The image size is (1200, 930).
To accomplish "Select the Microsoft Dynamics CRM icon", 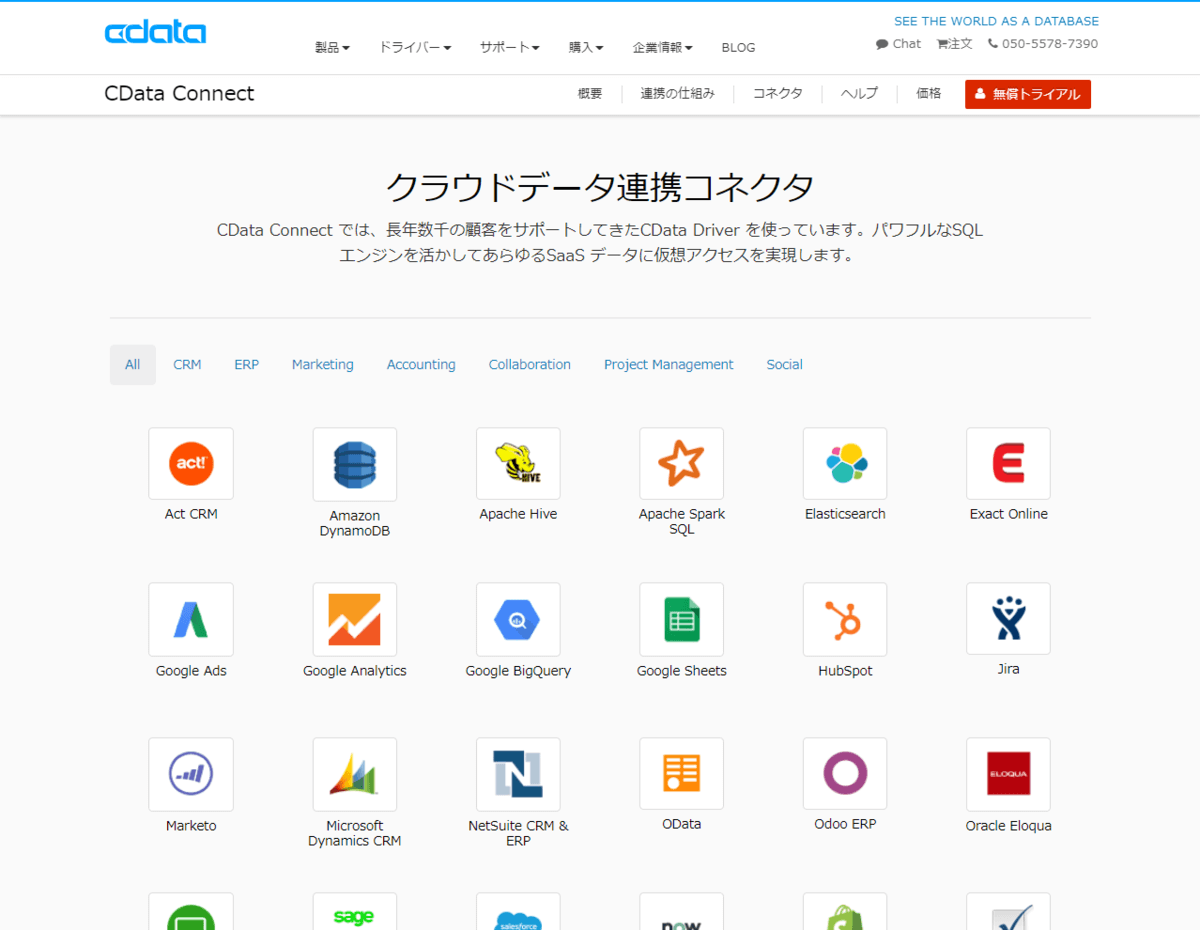I will tap(355, 775).
